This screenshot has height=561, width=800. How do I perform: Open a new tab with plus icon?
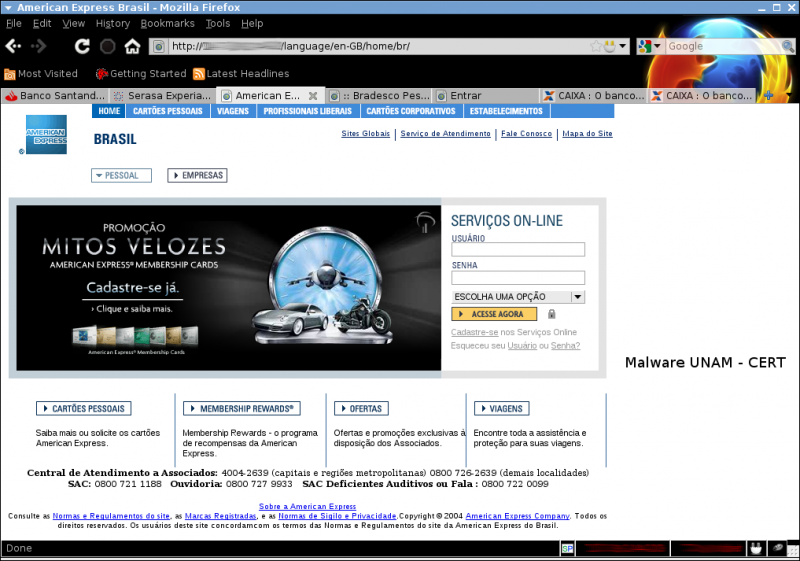tap(768, 95)
